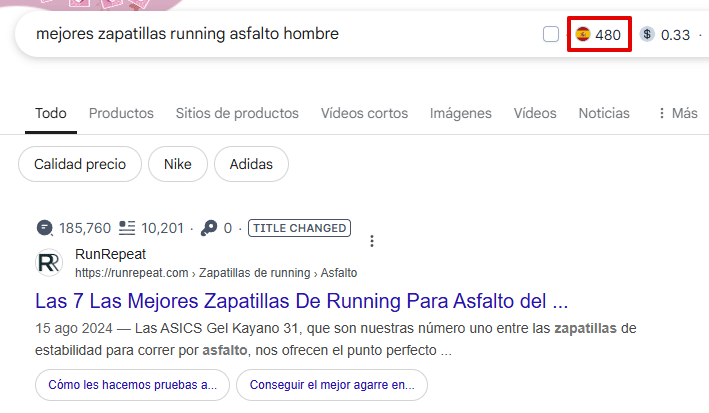The image size is (709, 413).
Task: Click the RunRepeat site name
Action: 110,254
